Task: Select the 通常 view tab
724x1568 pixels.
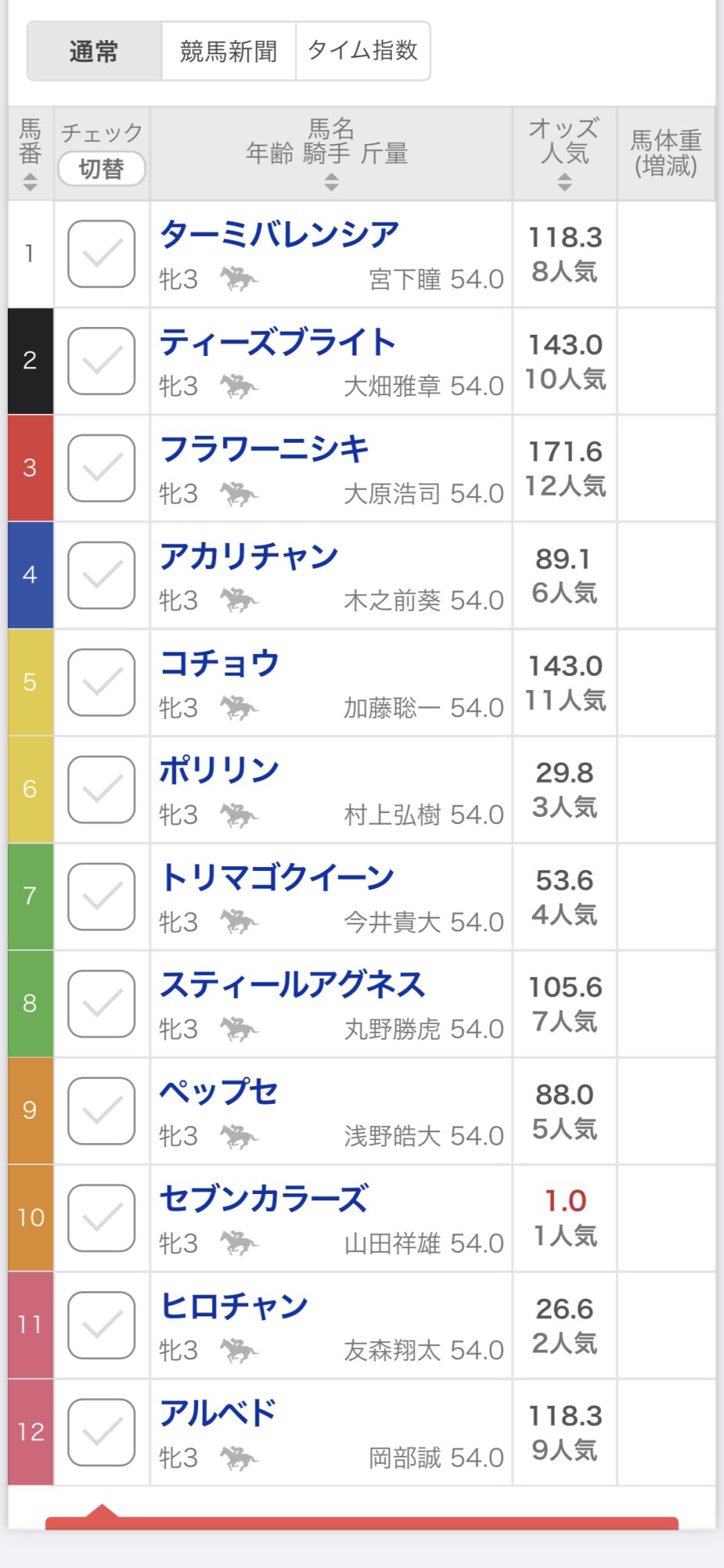Action: pos(94,52)
